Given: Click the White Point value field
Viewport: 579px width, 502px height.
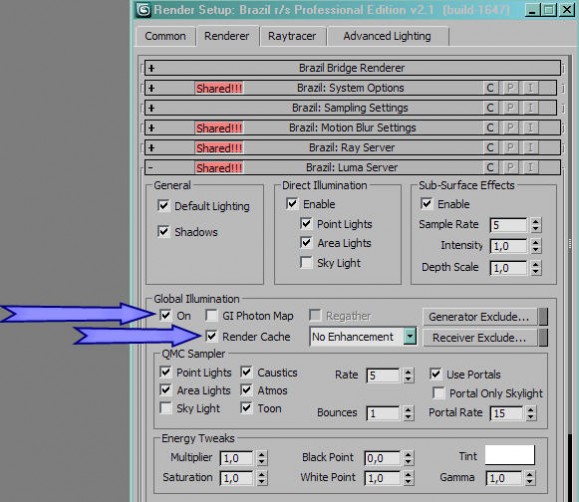Looking at the screenshot, I should pos(382,478).
